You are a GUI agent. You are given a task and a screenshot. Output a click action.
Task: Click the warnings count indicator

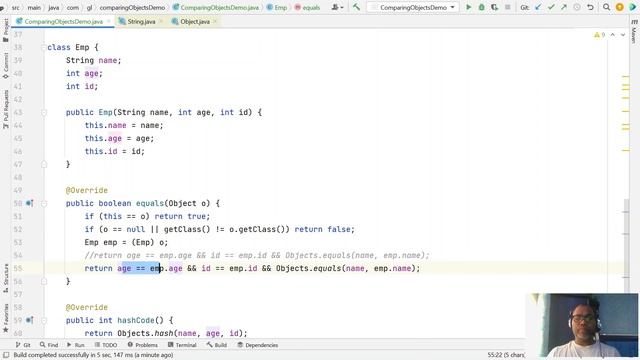(600, 35)
